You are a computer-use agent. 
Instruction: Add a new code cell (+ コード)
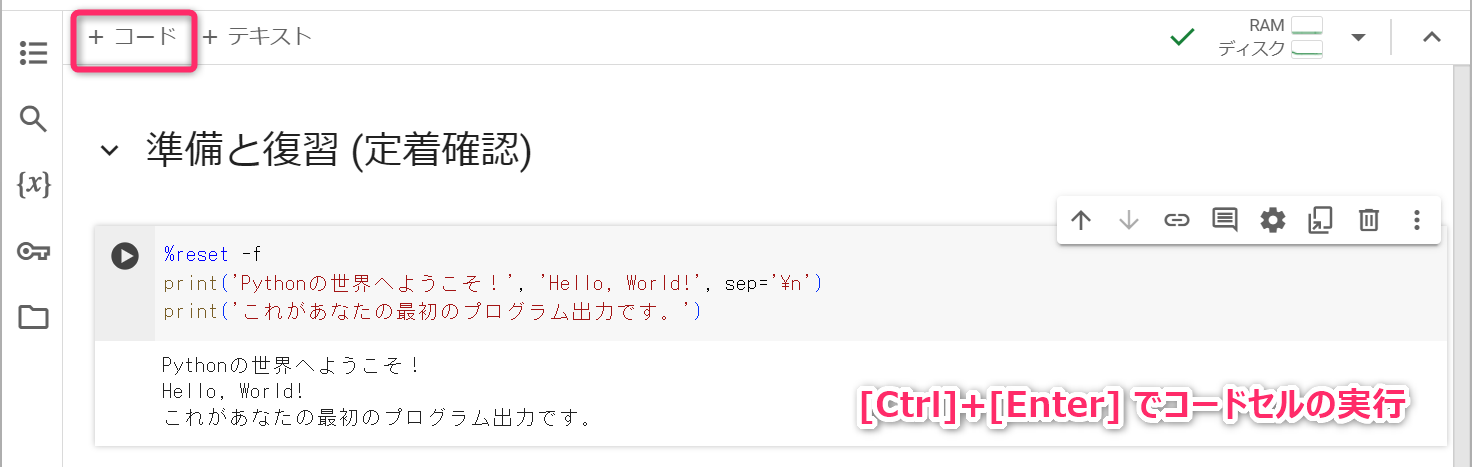(133, 37)
